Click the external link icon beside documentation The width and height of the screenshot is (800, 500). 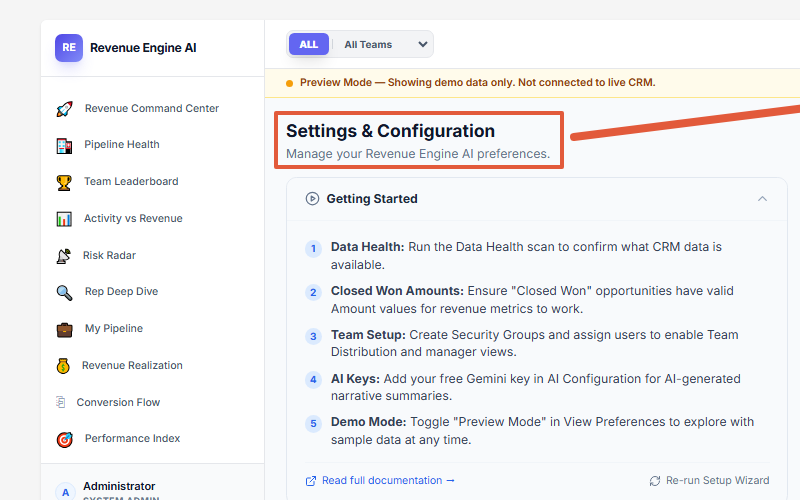(x=311, y=481)
